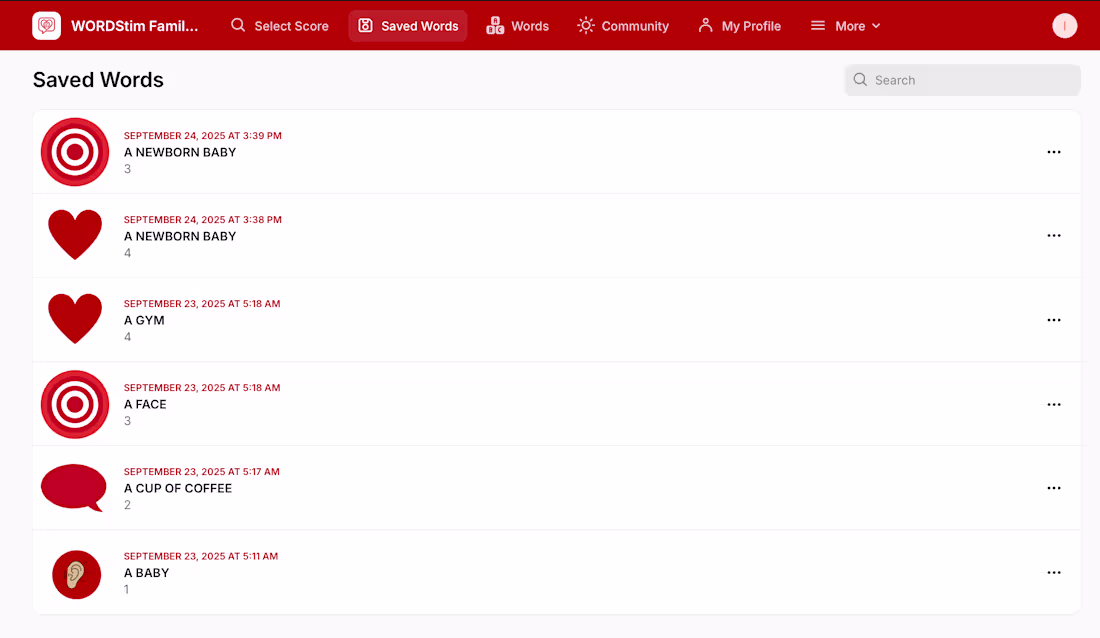Click heart icon for A GYM entry
The width and height of the screenshot is (1100, 638).
point(75,319)
